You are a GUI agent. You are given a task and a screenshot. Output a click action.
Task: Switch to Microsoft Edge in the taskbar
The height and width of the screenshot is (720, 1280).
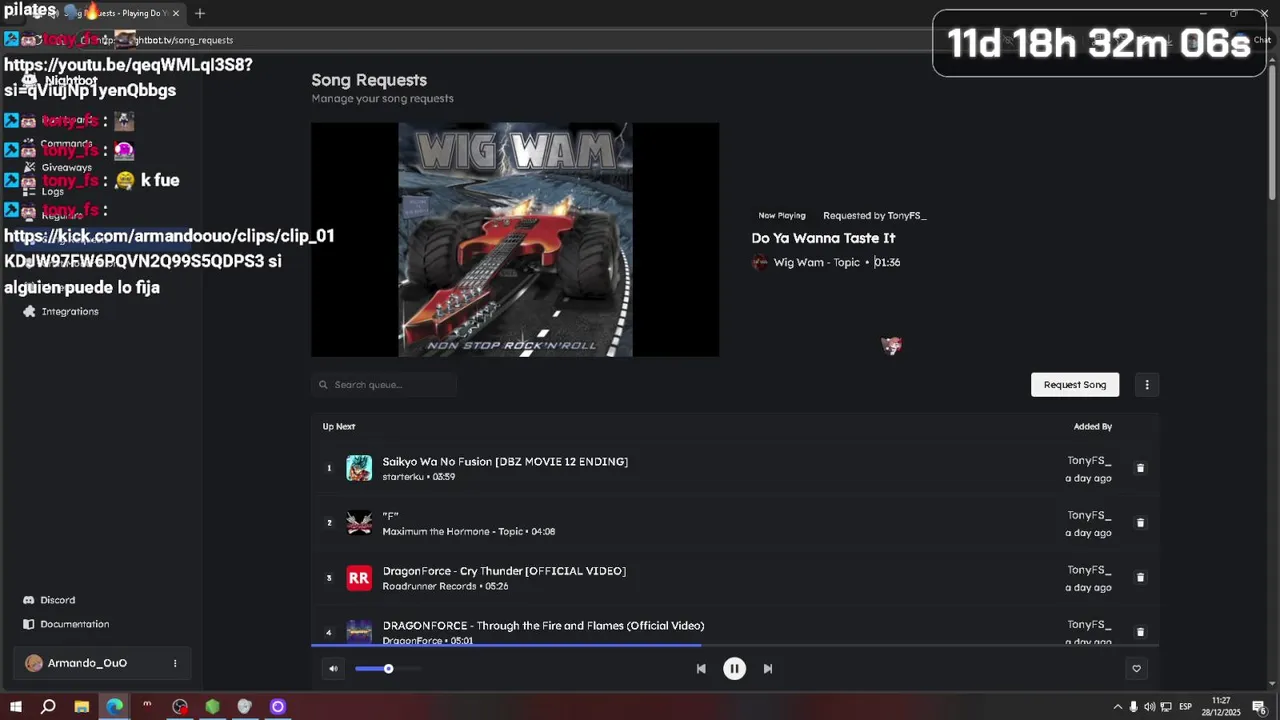click(x=114, y=707)
